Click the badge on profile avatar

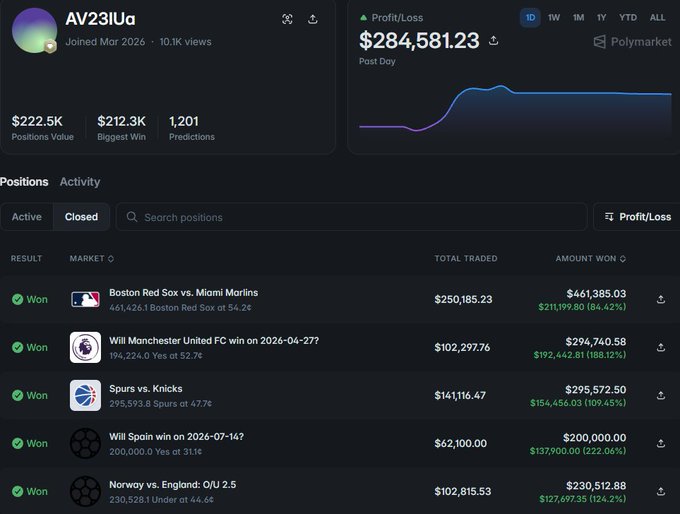click(50, 46)
